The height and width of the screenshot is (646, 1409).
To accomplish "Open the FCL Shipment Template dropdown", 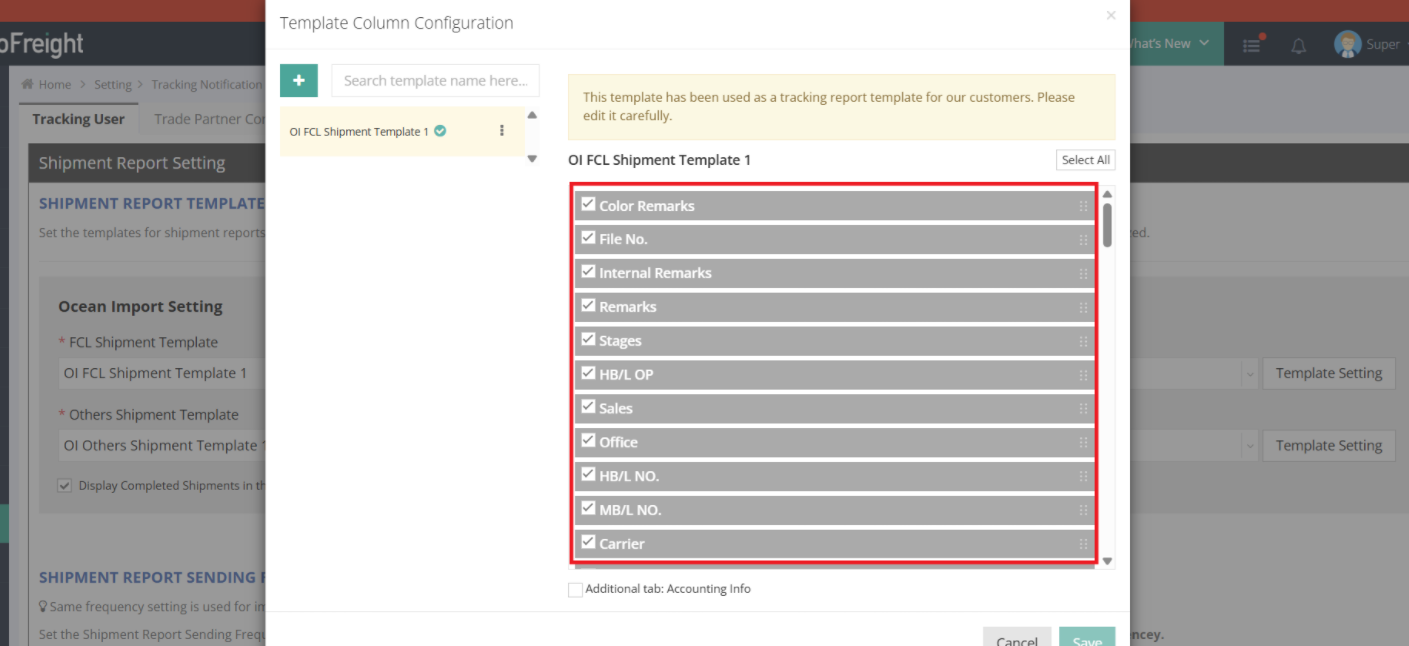I will point(1249,373).
